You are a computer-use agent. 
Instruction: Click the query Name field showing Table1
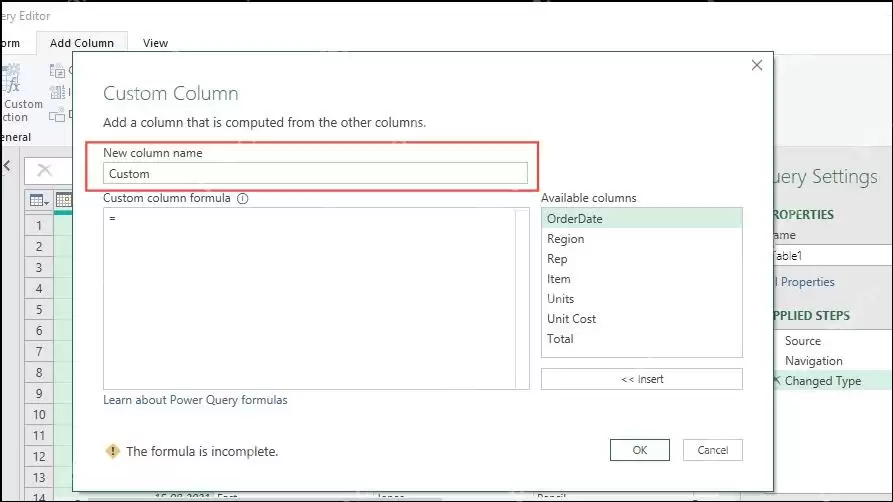(833, 256)
